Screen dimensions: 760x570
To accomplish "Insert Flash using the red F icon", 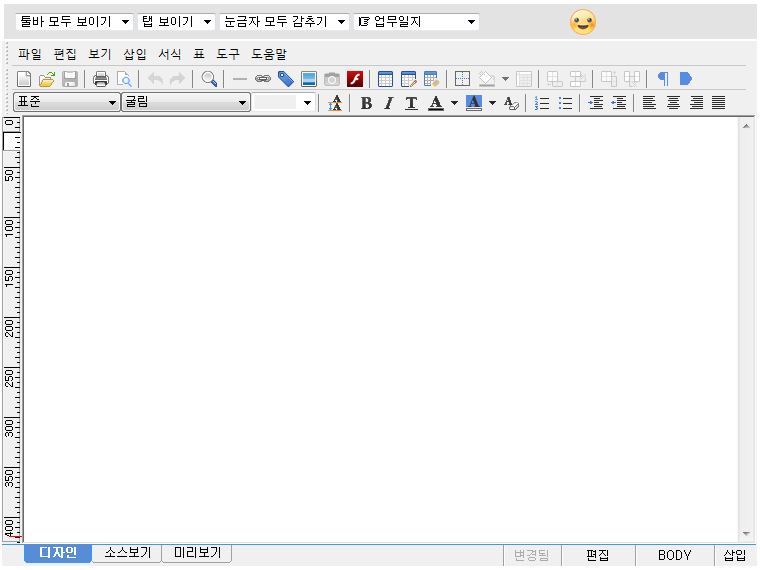I will [355, 79].
